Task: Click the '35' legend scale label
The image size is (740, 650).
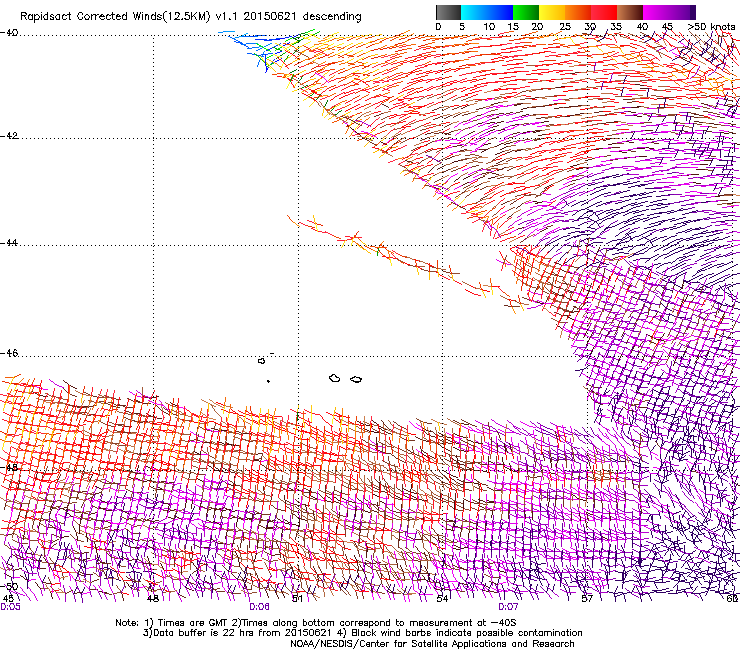Action: coord(616,27)
